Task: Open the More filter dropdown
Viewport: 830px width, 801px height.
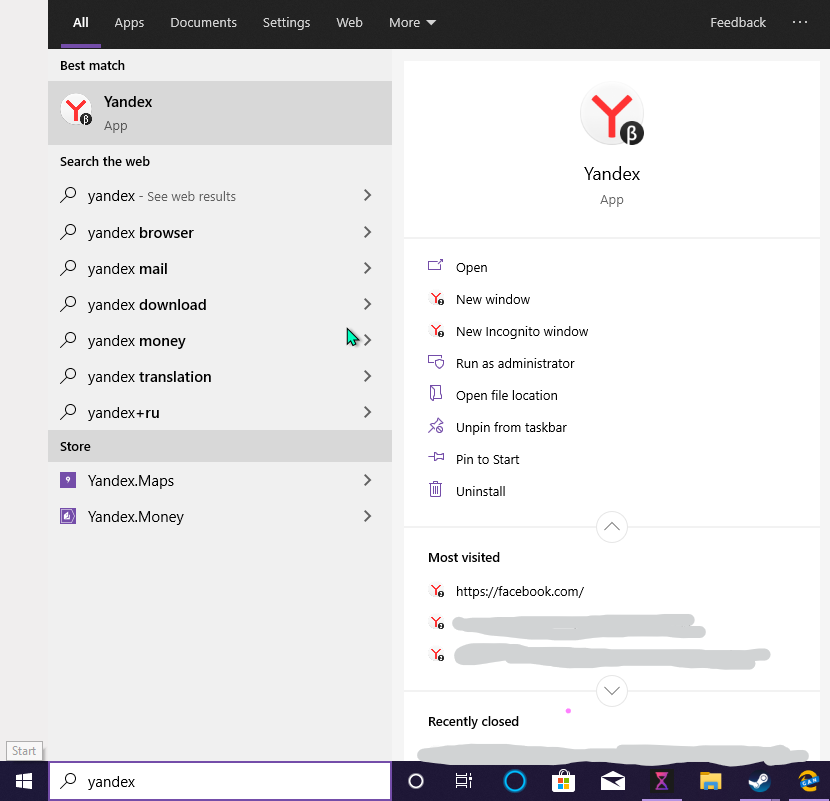Action: click(412, 22)
